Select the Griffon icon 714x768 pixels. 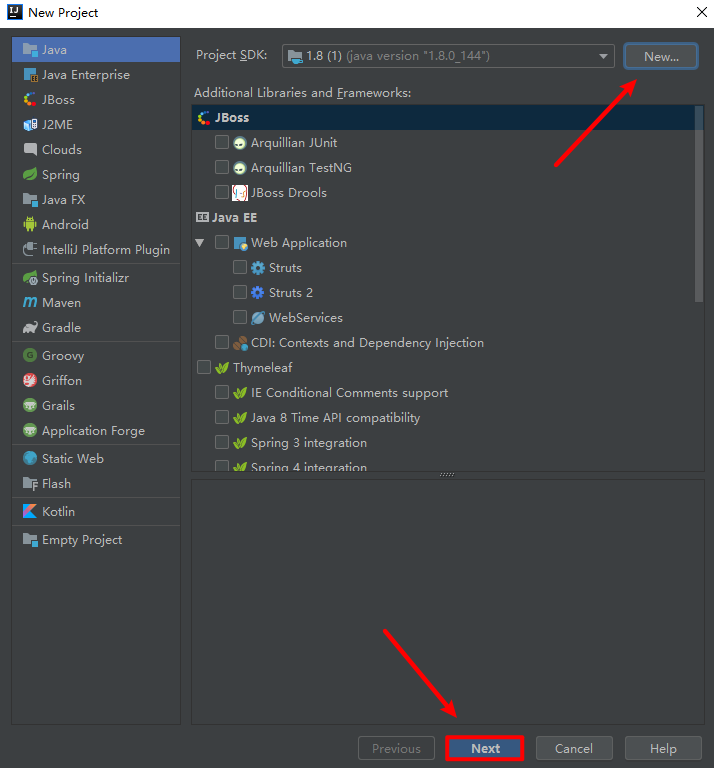click(x=30, y=380)
